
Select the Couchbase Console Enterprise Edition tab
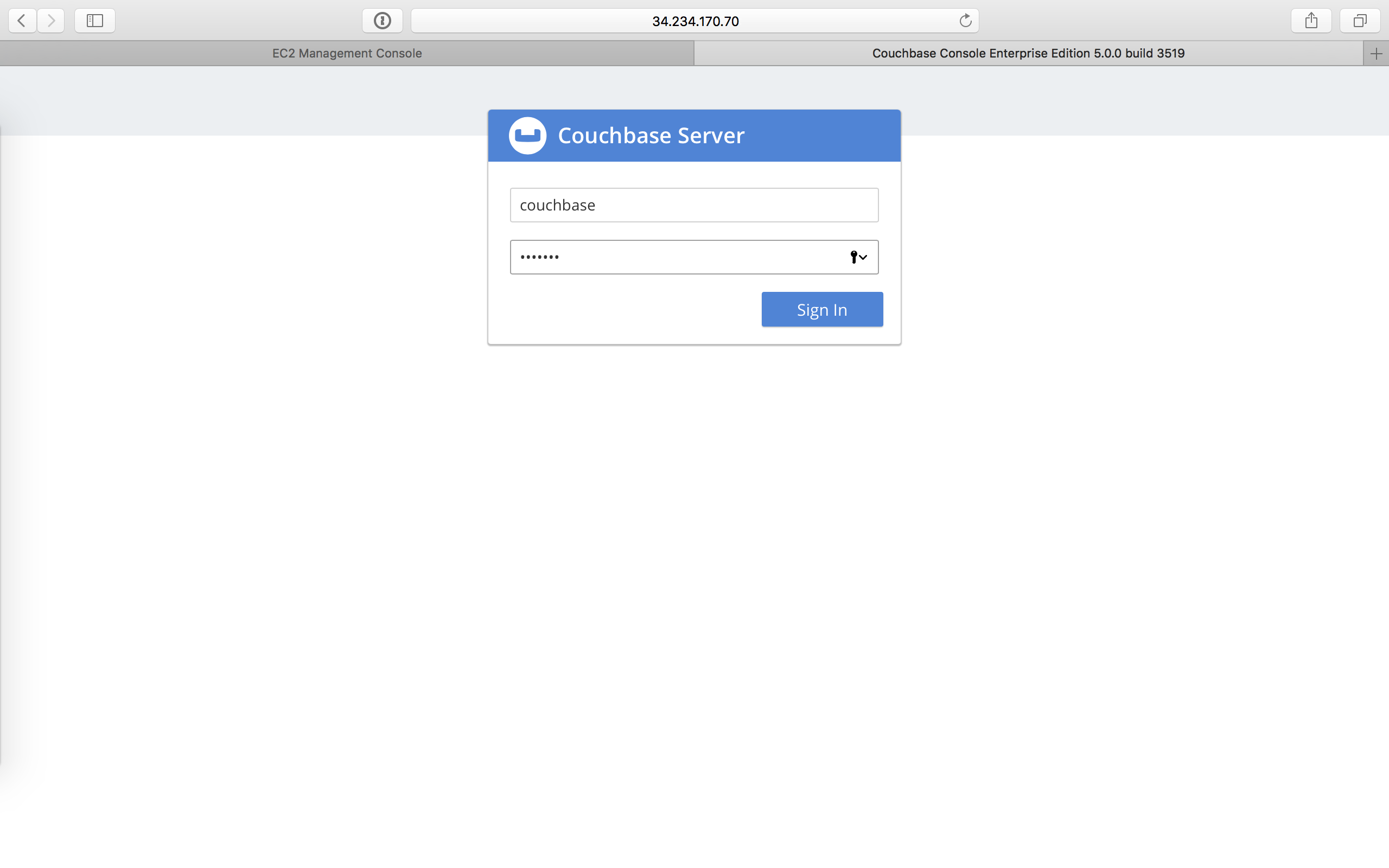(1029, 53)
